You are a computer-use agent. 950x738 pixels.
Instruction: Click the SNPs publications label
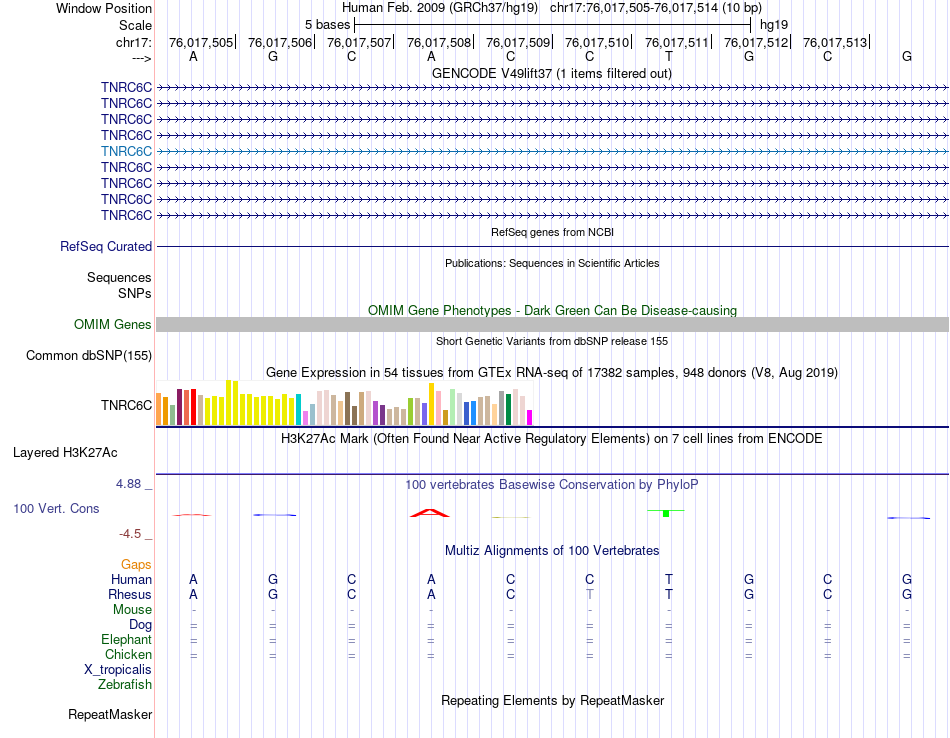[x=135, y=293]
